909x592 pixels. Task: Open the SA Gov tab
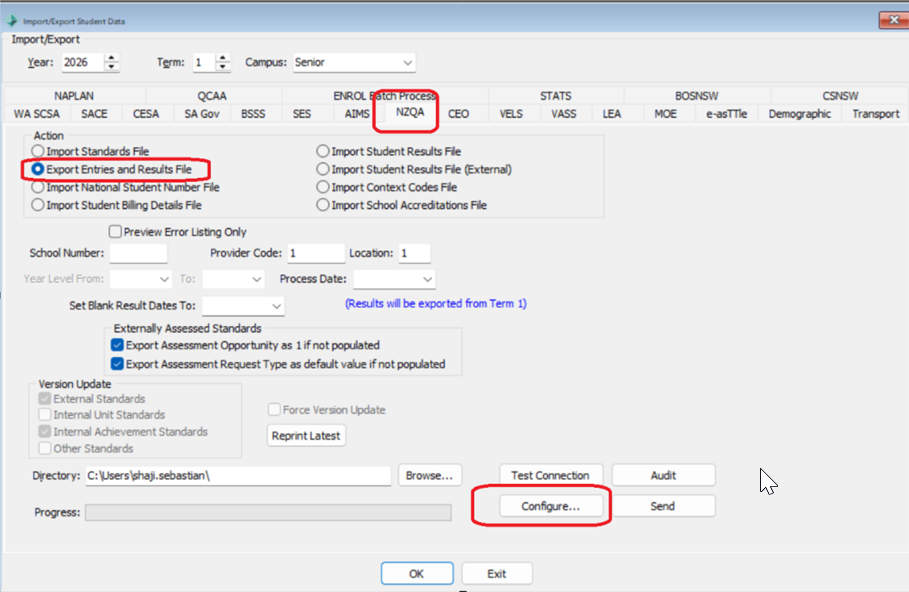[202, 114]
